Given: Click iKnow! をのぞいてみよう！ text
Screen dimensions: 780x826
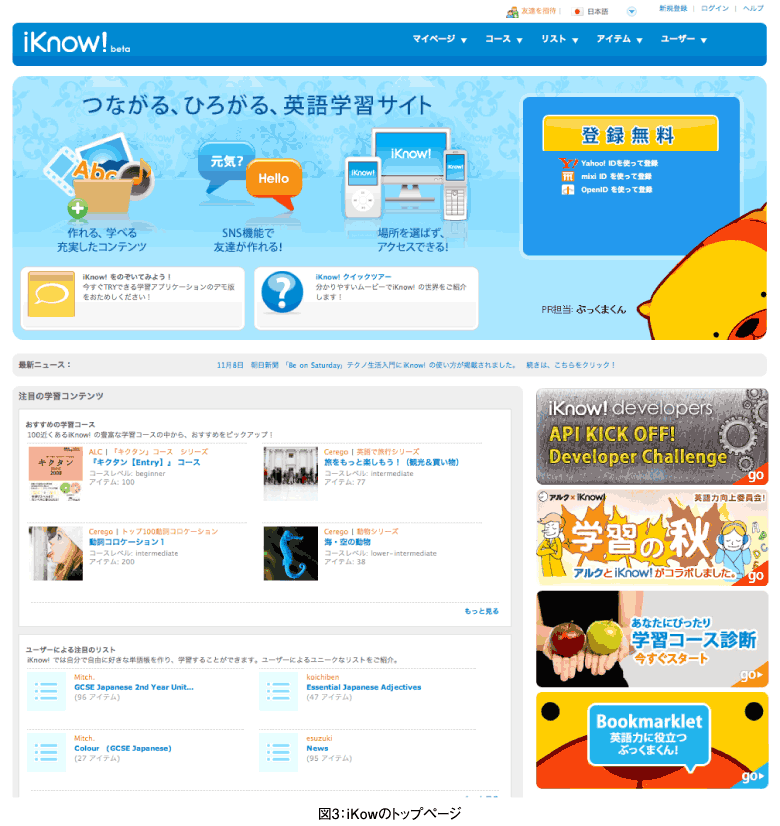Looking at the screenshot, I should pos(126,277).
